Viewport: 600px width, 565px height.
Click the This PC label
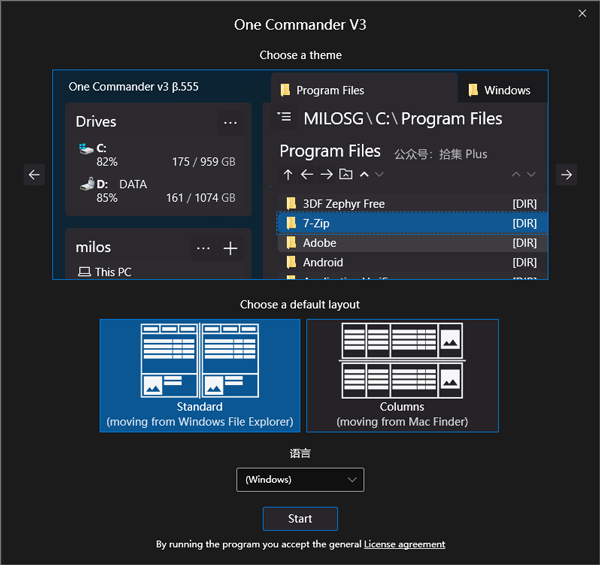pyautogui.click(x=113, y=272)
